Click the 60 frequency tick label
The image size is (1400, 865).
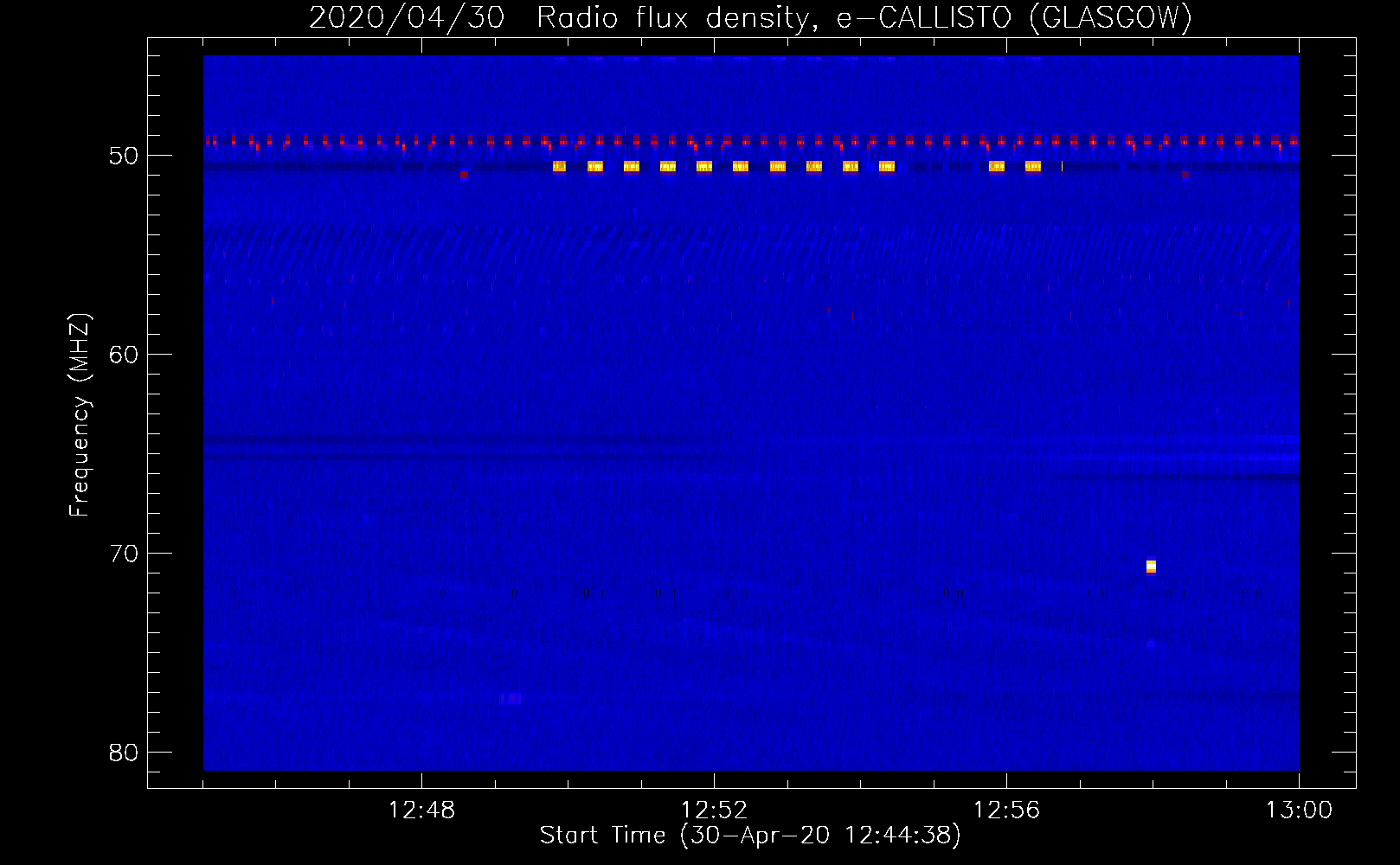click(x=124, y=355)
